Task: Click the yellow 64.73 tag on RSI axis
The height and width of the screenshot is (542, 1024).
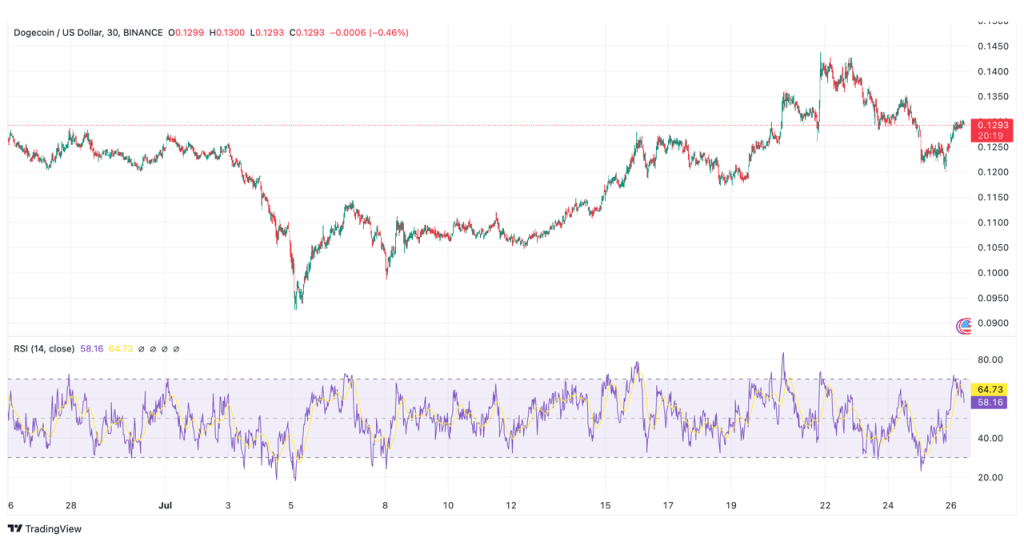Action: click(990, 390)
